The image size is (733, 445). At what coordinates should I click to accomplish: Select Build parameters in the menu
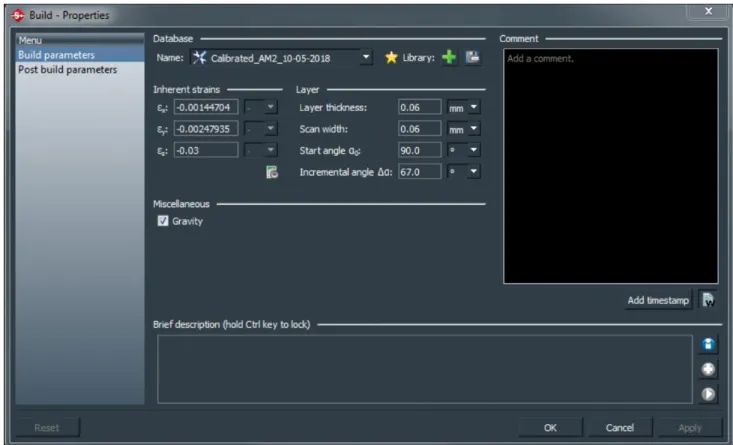[79, 55]
